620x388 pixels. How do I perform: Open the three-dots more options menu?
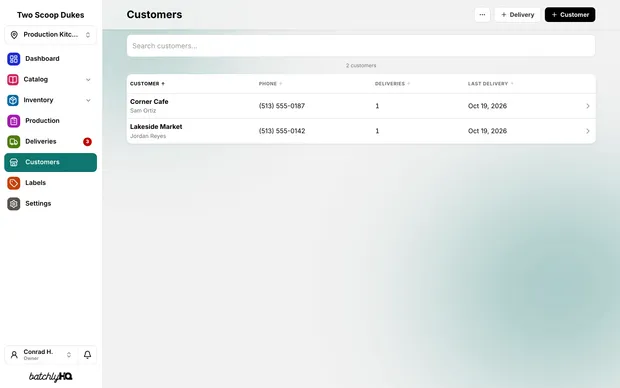(482, 15)
